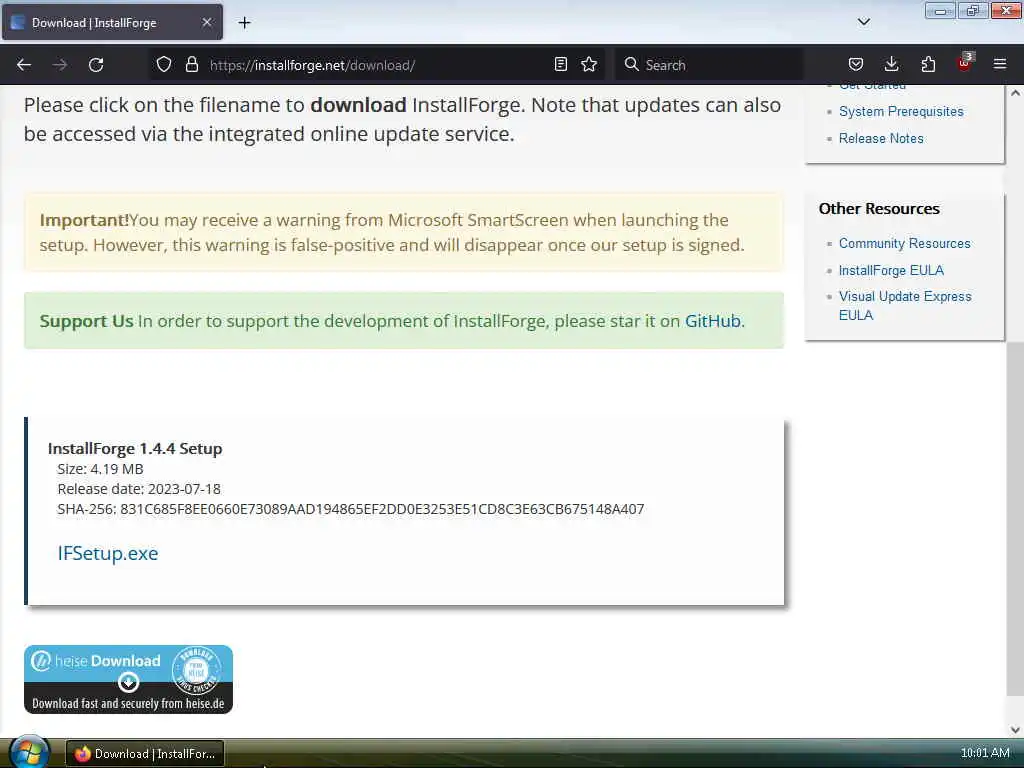Click Release date: 2023-07-18 text

(x=139, y=489)
